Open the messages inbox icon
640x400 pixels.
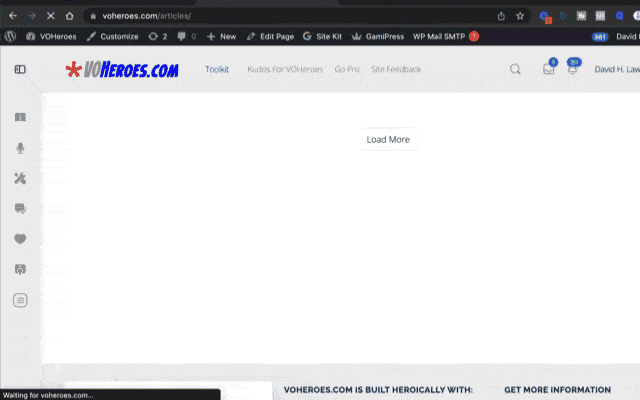click(548, 70)
